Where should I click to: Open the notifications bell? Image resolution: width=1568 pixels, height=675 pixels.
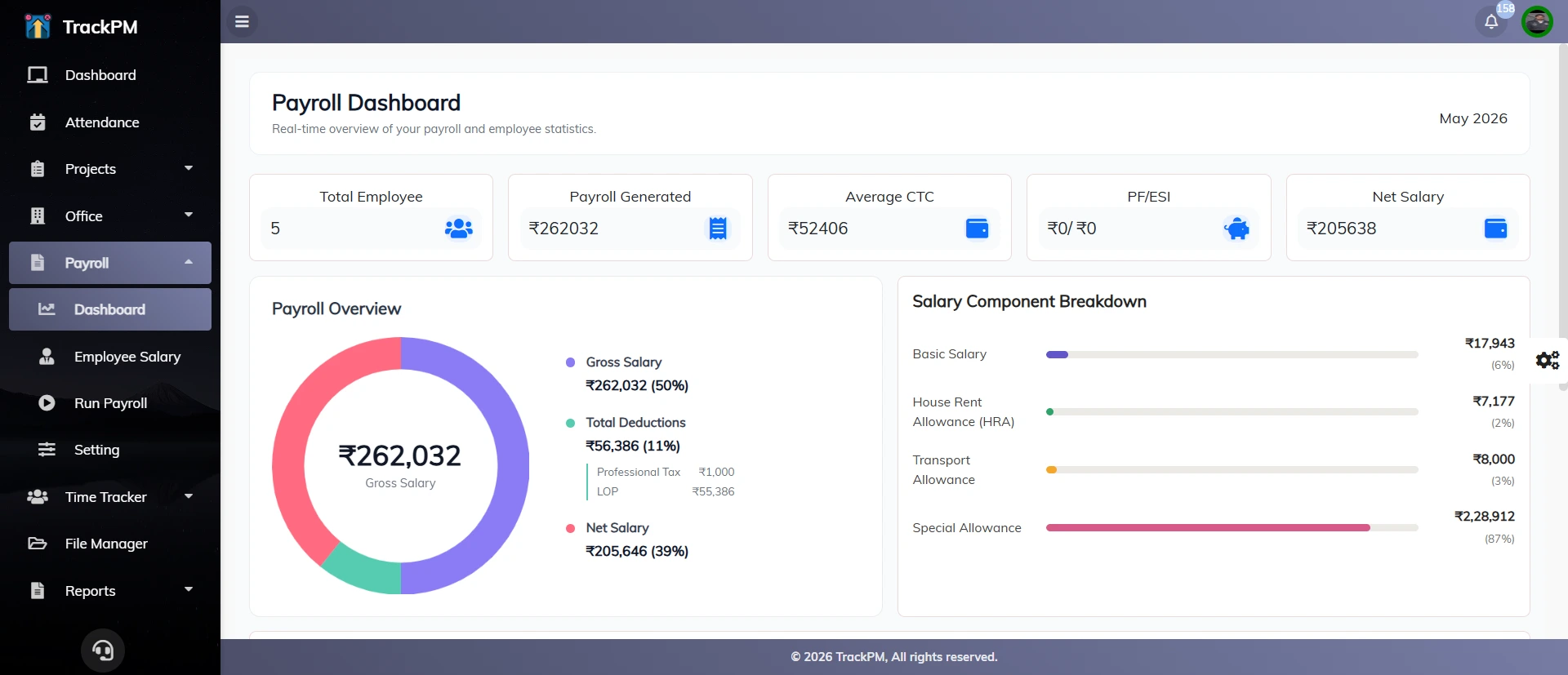[x=1491, y=22]
